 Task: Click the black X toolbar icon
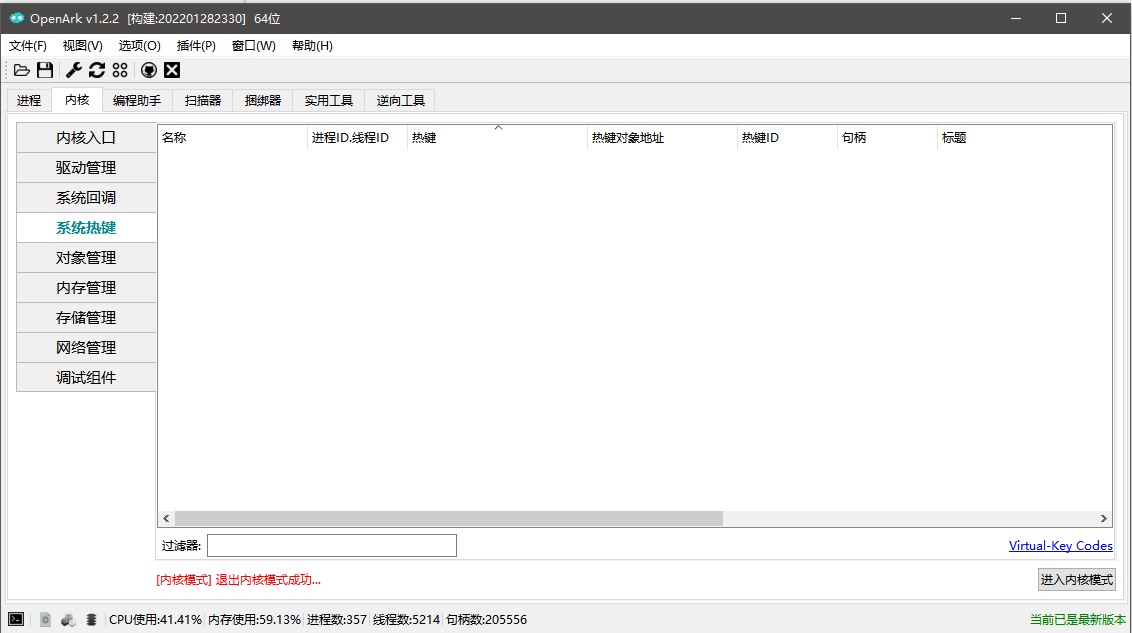point(172,70)
